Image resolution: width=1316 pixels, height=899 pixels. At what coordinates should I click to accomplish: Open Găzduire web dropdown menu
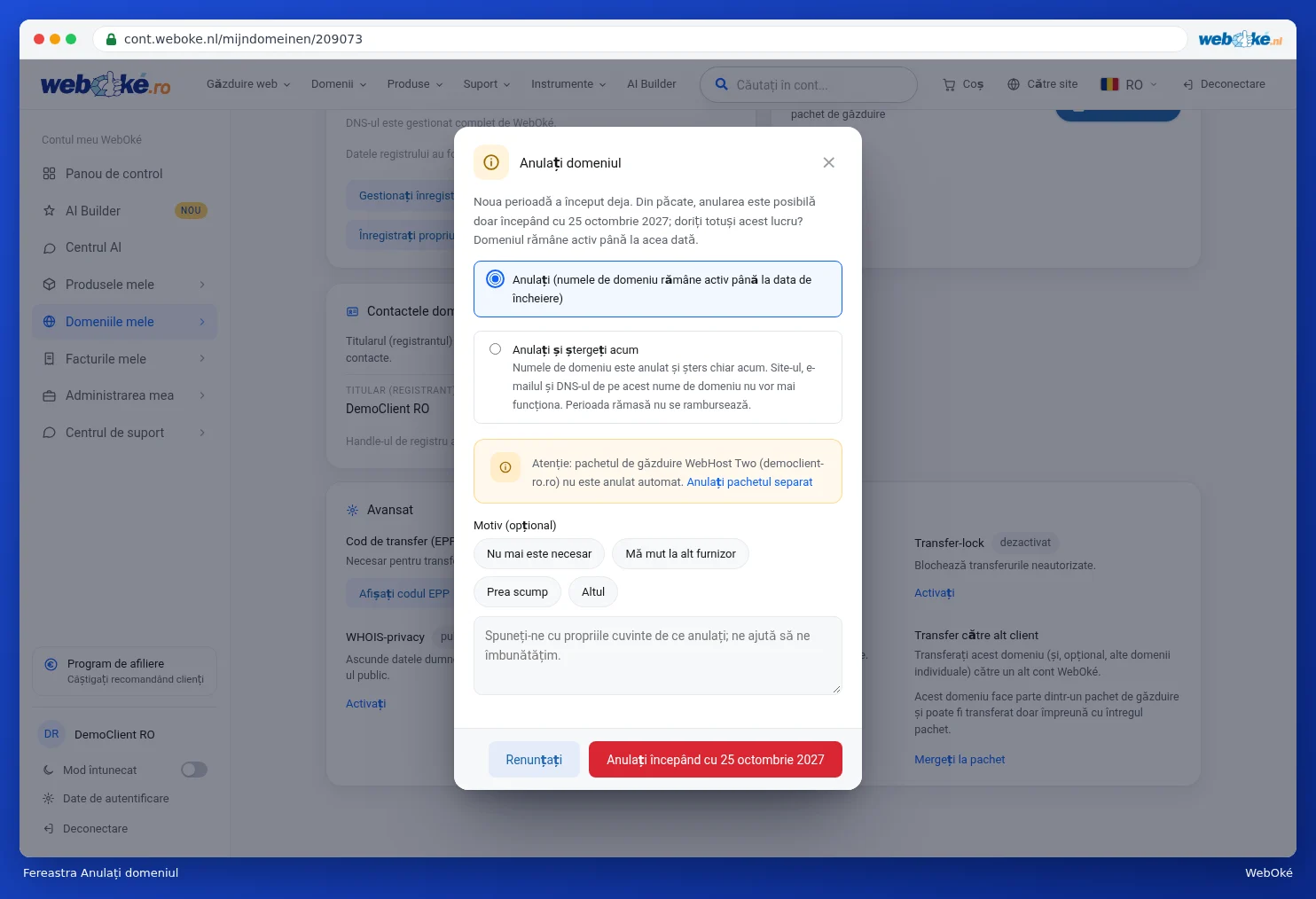[248, 84]
